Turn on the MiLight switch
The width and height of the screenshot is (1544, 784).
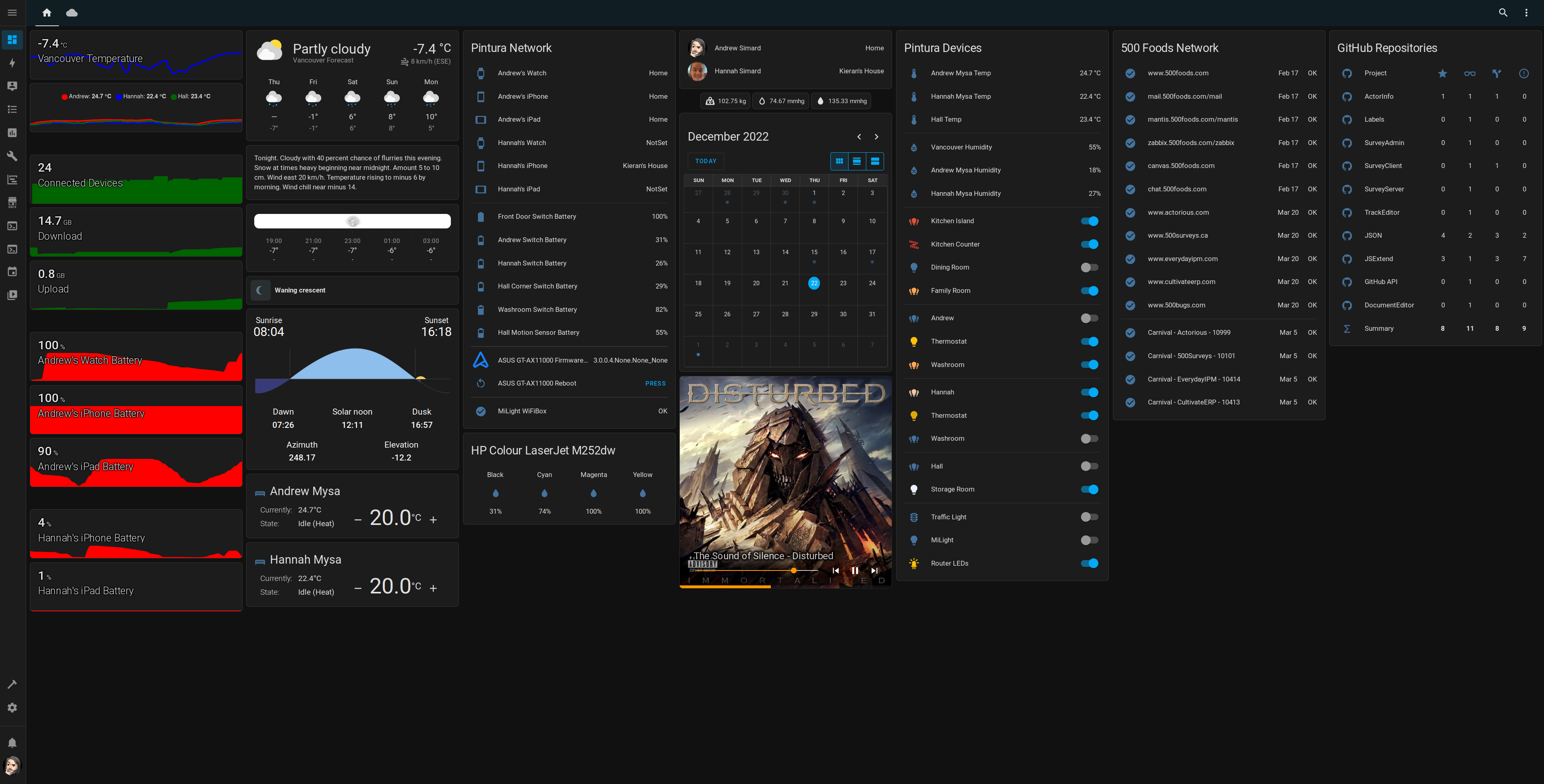pos(1089,540)
